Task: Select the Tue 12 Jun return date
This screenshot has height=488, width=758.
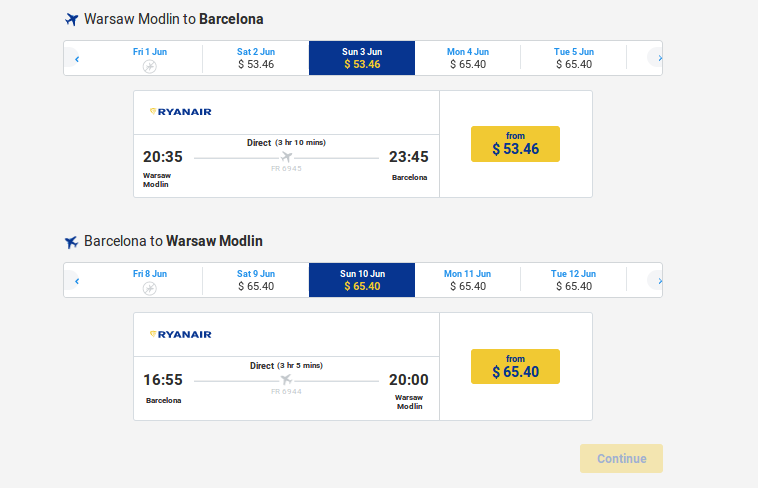Action: pyautogui.click(x=573, y=280)
